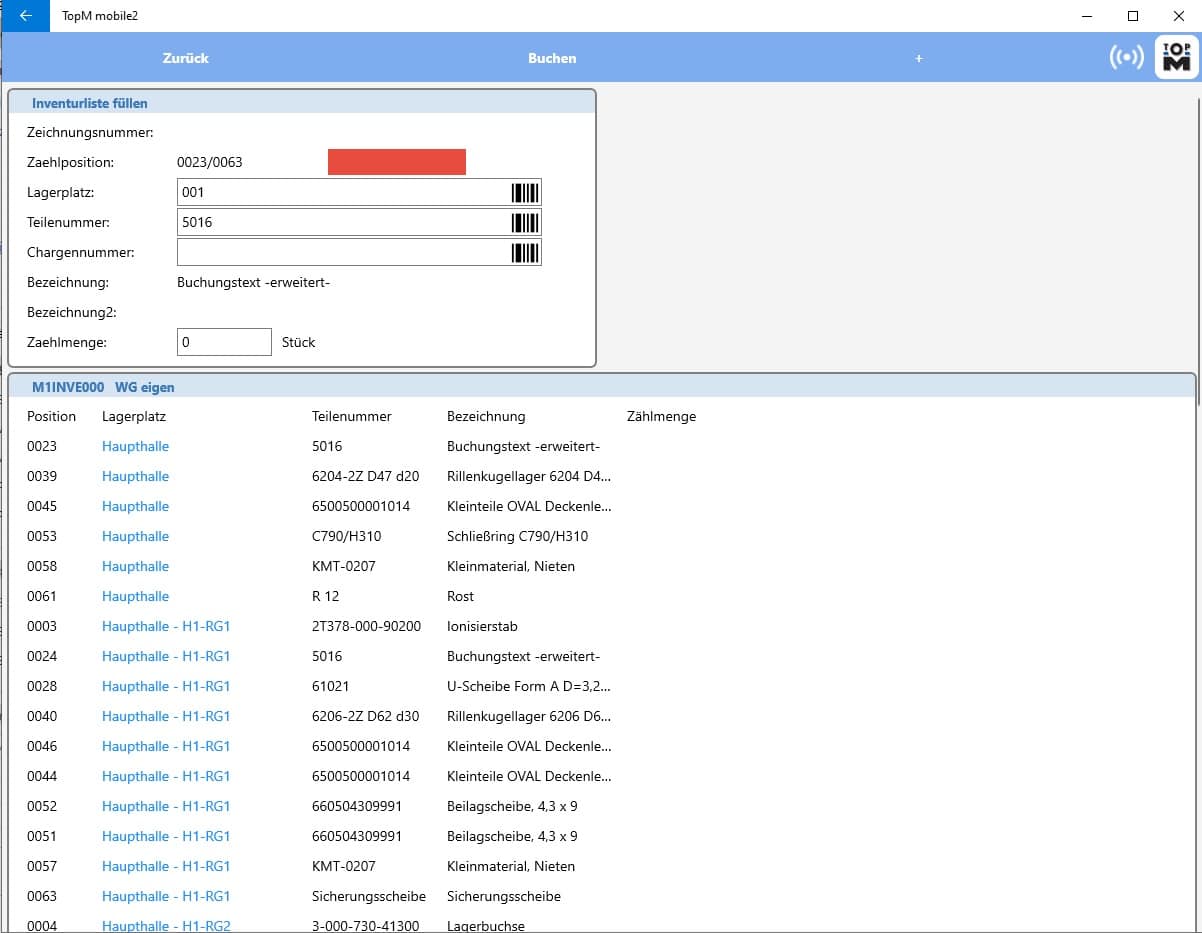Scan barcode for the Lagerplatz field
Image resolution: width=1202 pixels, height=933 pixels.
[527, 192]
